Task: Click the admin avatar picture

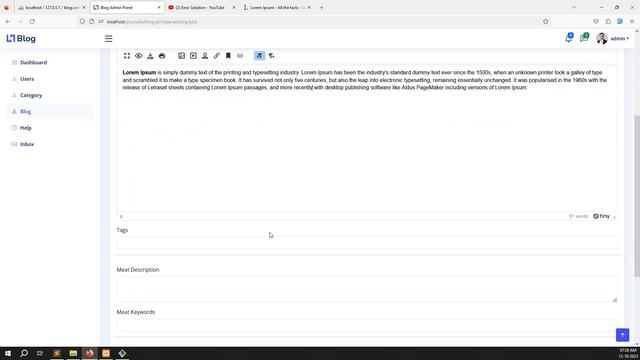Action: click(x=602, y=38)
